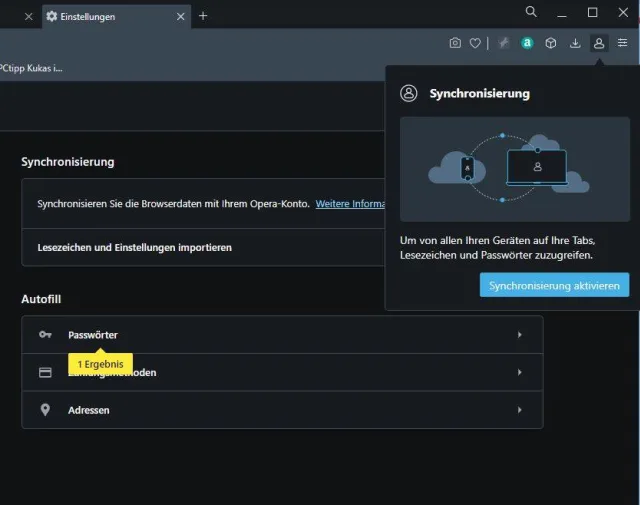Viewport: 640px width, 505px height.
Task: Open a new tab with plus button
Action: 203,16
